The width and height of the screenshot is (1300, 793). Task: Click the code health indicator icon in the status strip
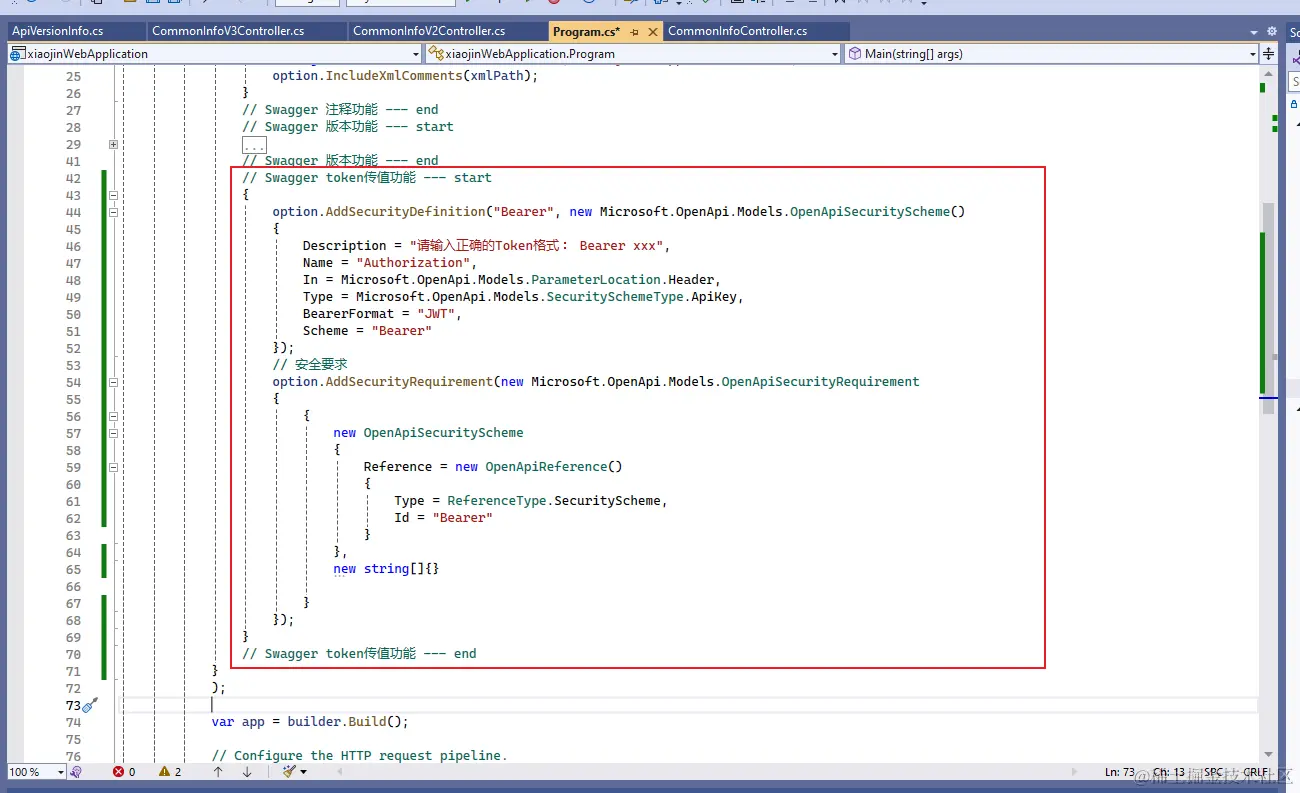tap(76, 772)
